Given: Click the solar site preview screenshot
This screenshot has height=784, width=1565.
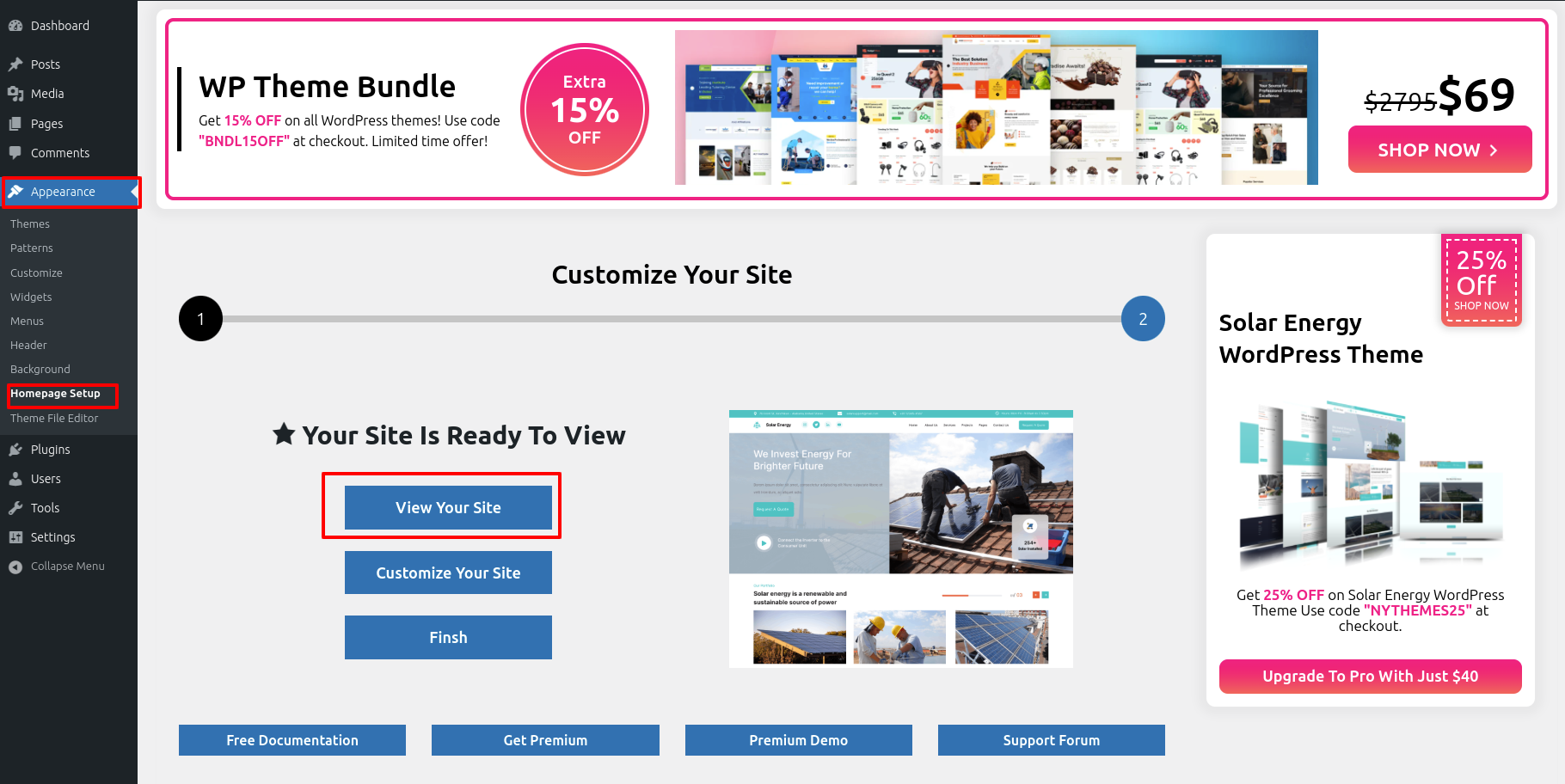Looking at the screenshot, I should pyautogui.click(x=901, y=539).
